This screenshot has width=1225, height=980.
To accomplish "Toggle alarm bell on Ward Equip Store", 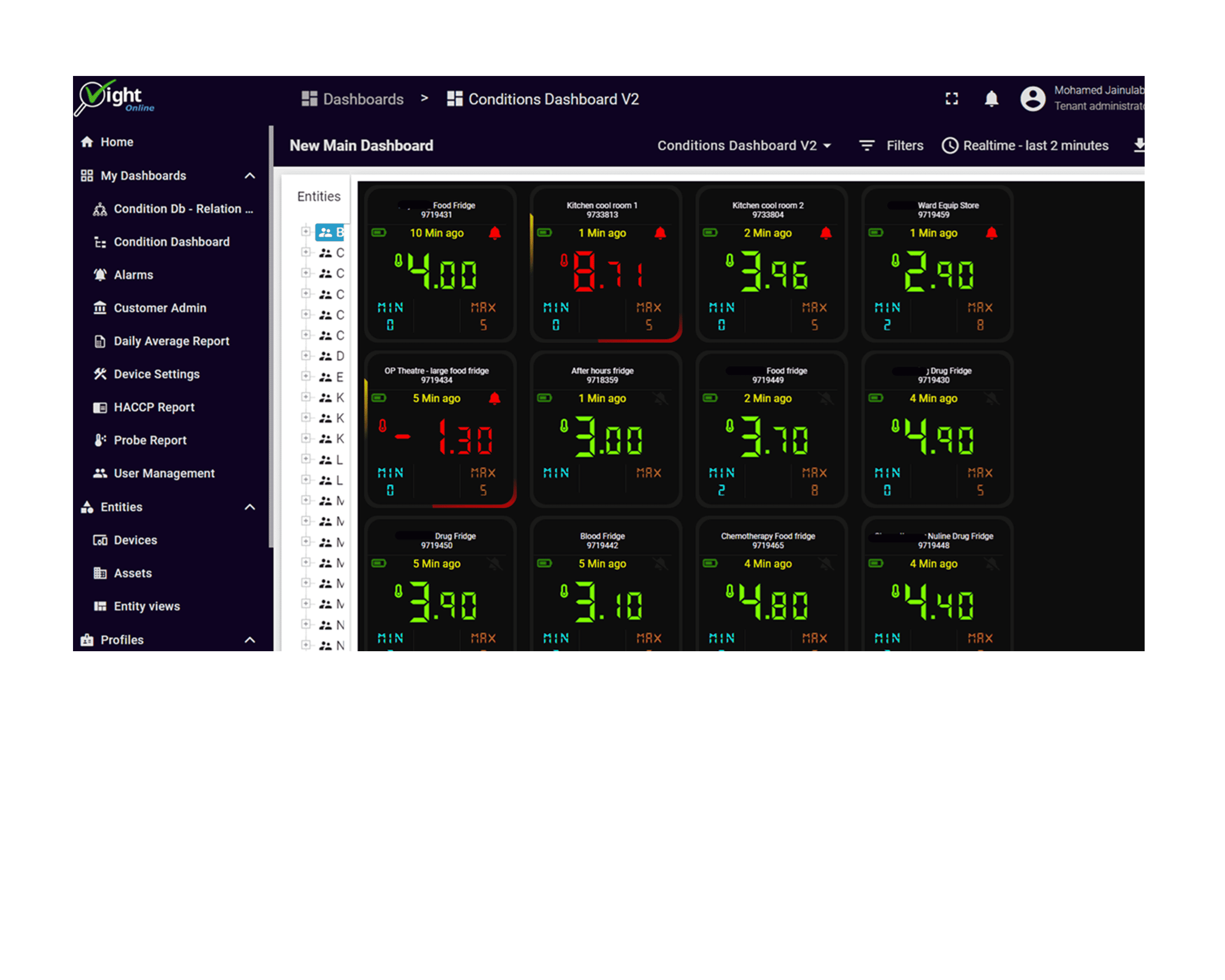I will point(991,233).
